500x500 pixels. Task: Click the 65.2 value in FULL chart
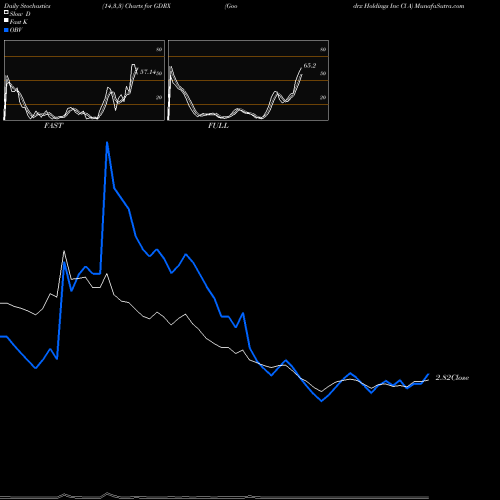tap(310, 66)
